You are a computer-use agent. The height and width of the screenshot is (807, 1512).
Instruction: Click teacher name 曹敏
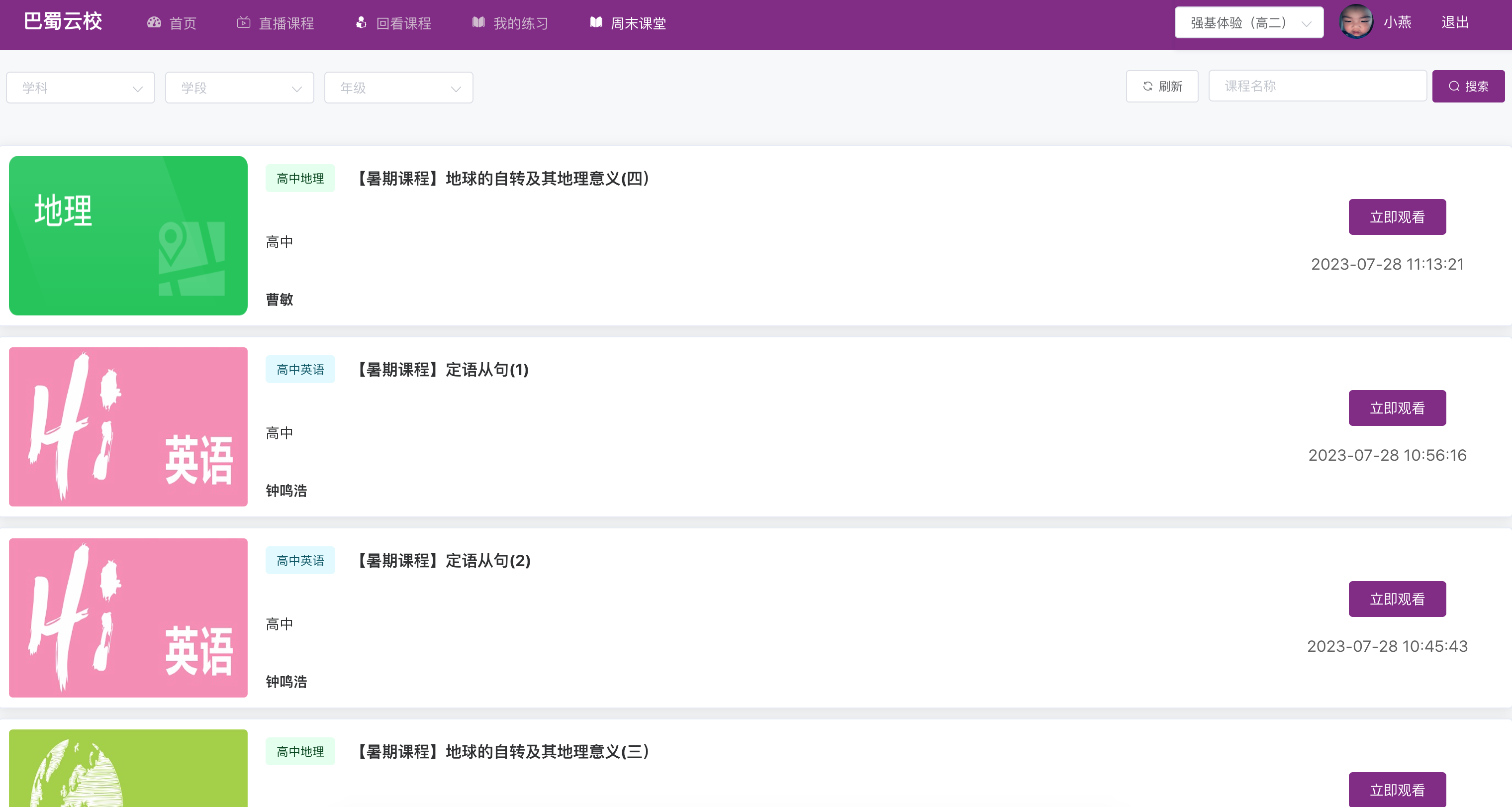[280, 300]
